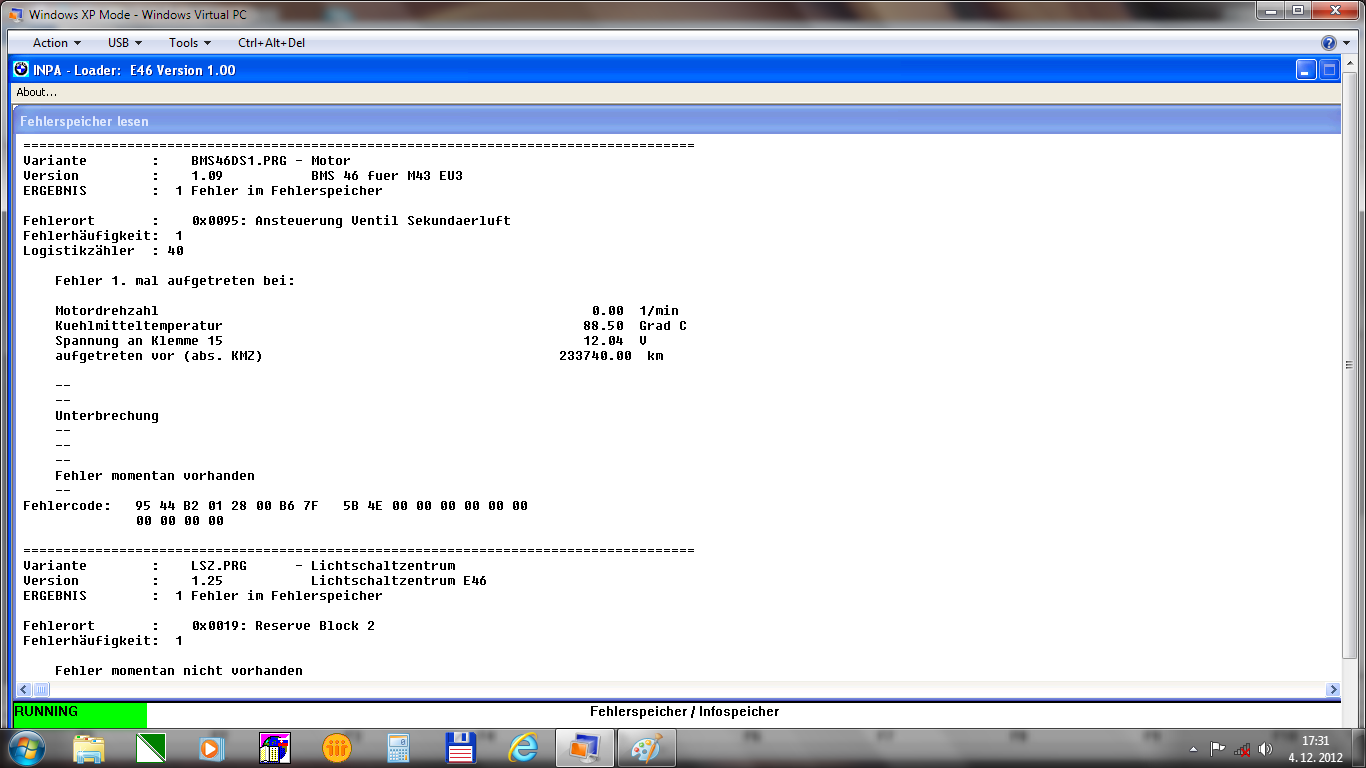
Task: Click the BMW logo in INPA title bar
Action: coord(21,70)
